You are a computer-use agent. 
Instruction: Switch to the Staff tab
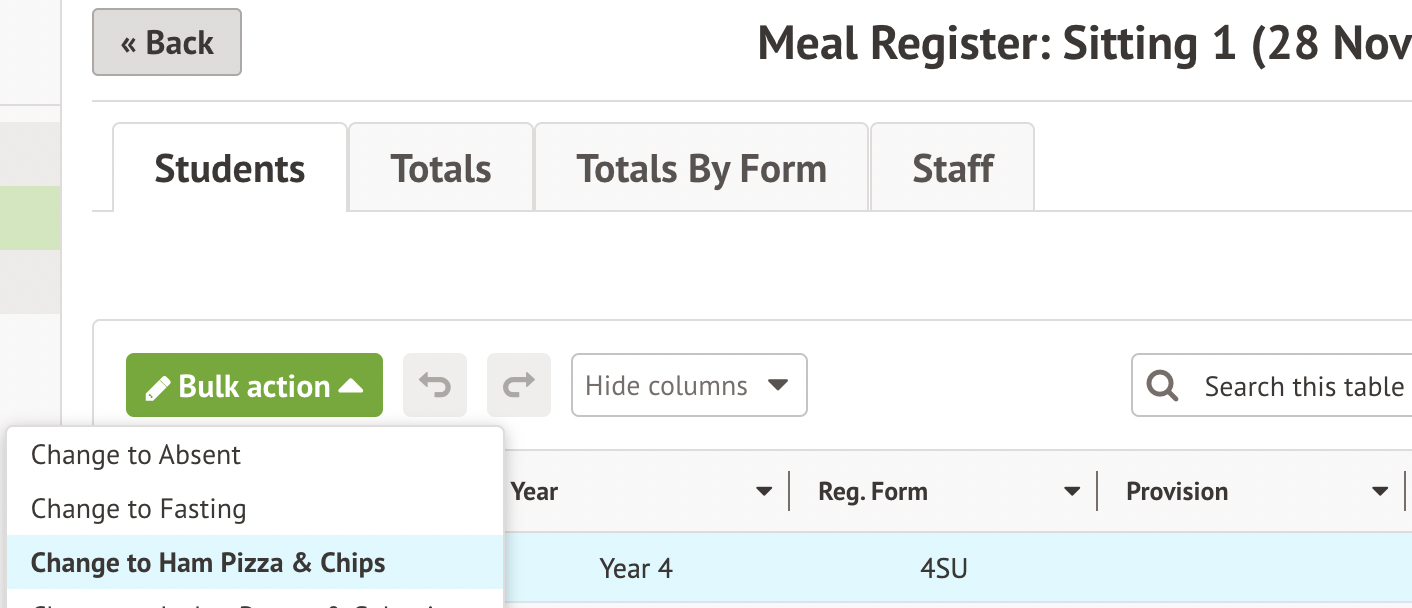[952, 169]
